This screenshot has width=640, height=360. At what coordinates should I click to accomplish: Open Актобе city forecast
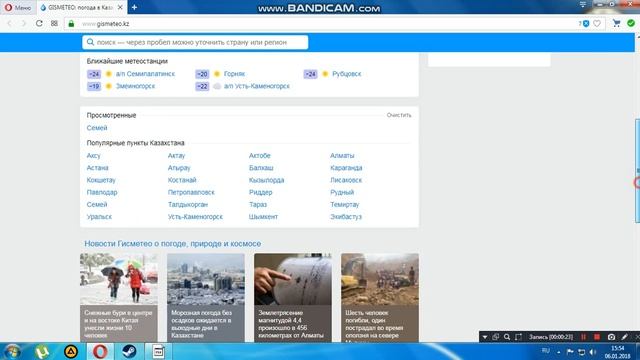coord(260,156)
